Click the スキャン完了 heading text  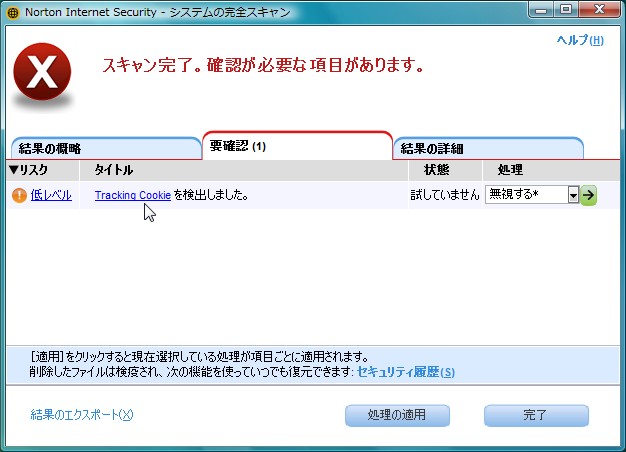[263, 65]
